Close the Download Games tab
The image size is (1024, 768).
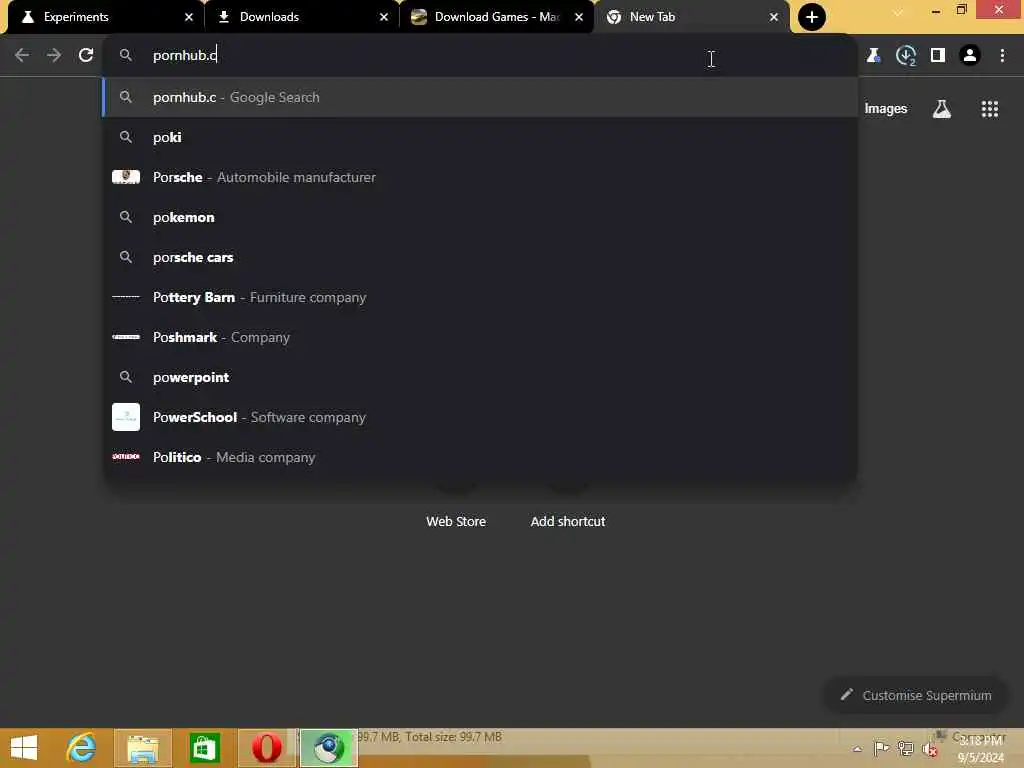tap(579, 17)
